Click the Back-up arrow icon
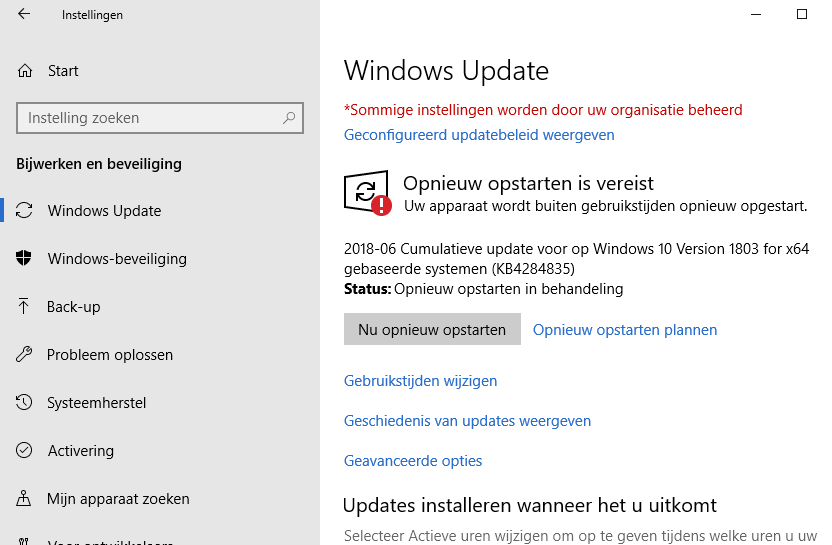This screenshot has height=545, width=832. (x=25, y=307)
